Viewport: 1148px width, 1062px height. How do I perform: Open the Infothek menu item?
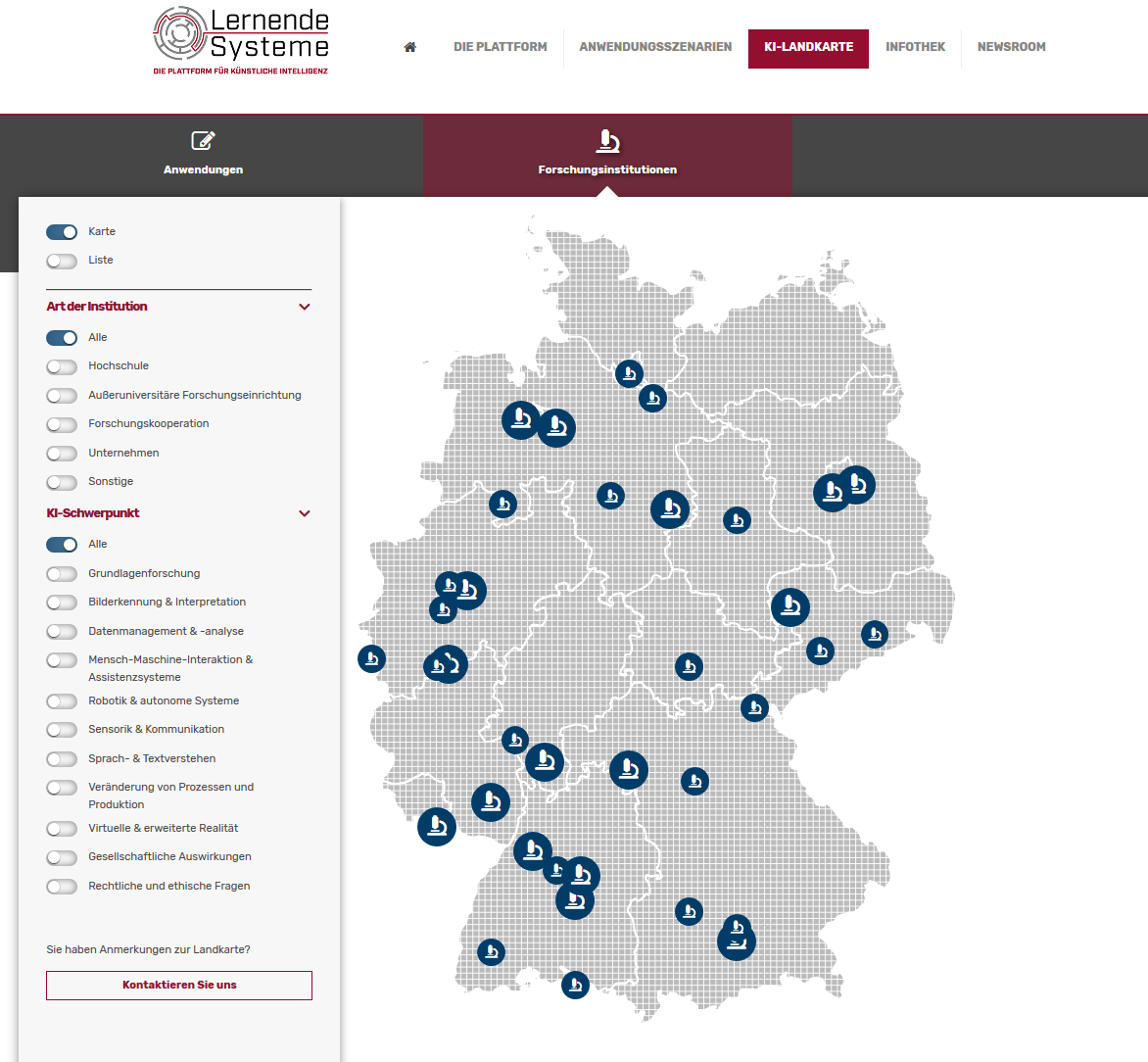click(x=915, y=47)
